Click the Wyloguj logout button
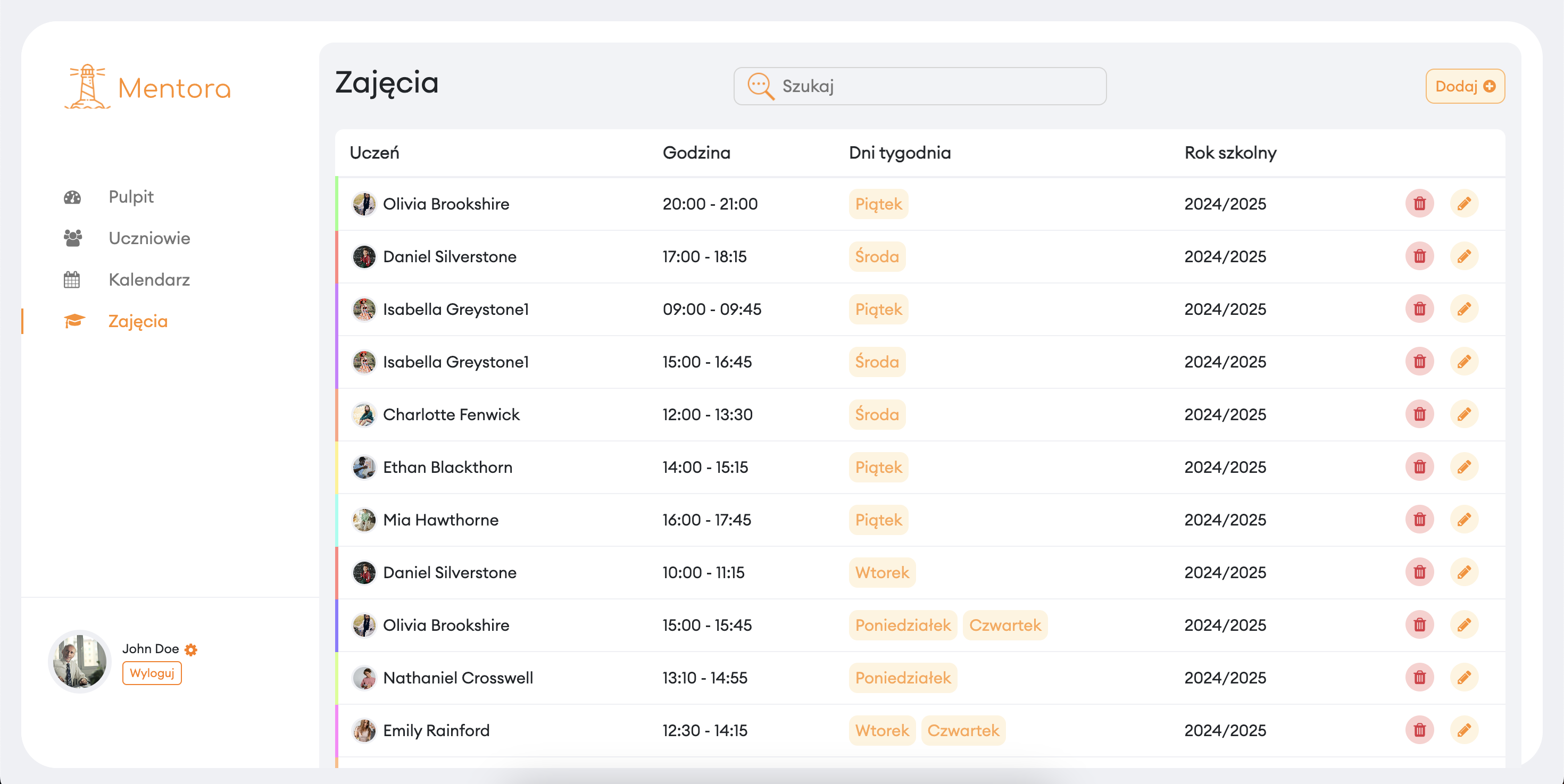Screen dimensions: 1564x784 click(x=152, y=673)
